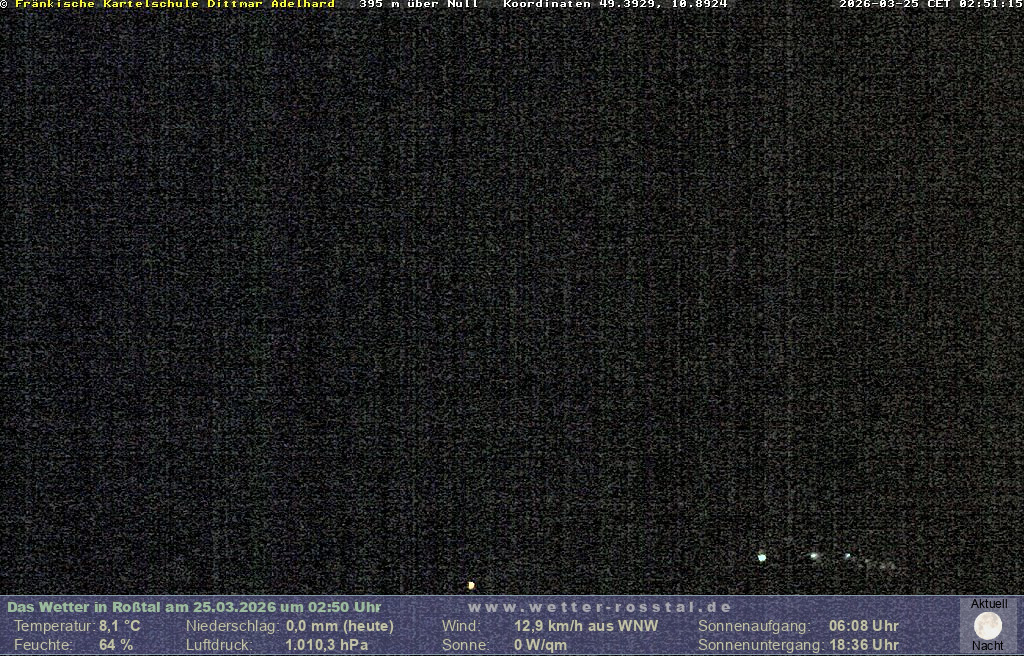Click the timestamp 2026-03-25 CET 02:51:15

[930, 5]
